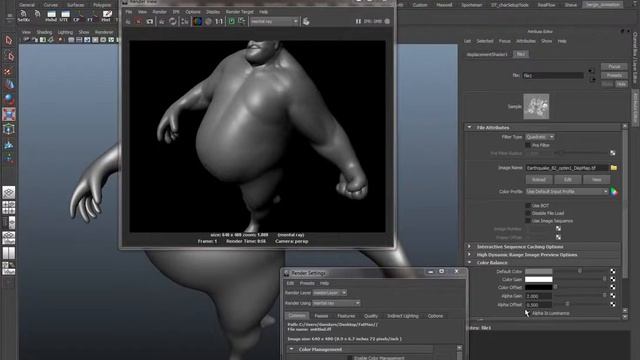Click the Hide button in Attribute Editor
The image size is (640, 360).
pos(621,84)
